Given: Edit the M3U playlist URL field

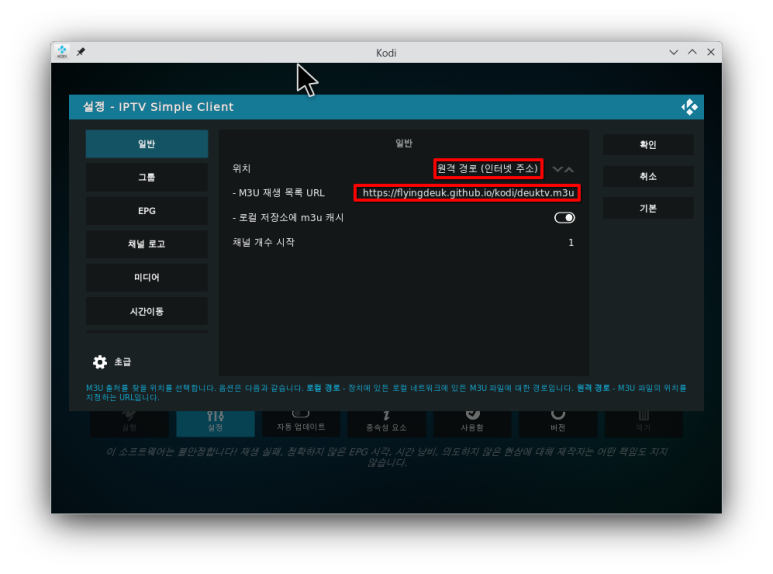Looking at the screenshot, I should [467, 193].
